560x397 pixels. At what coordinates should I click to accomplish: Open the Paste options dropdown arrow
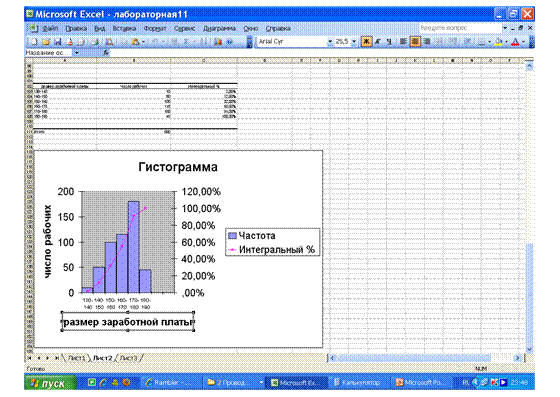tap(143, 42)
